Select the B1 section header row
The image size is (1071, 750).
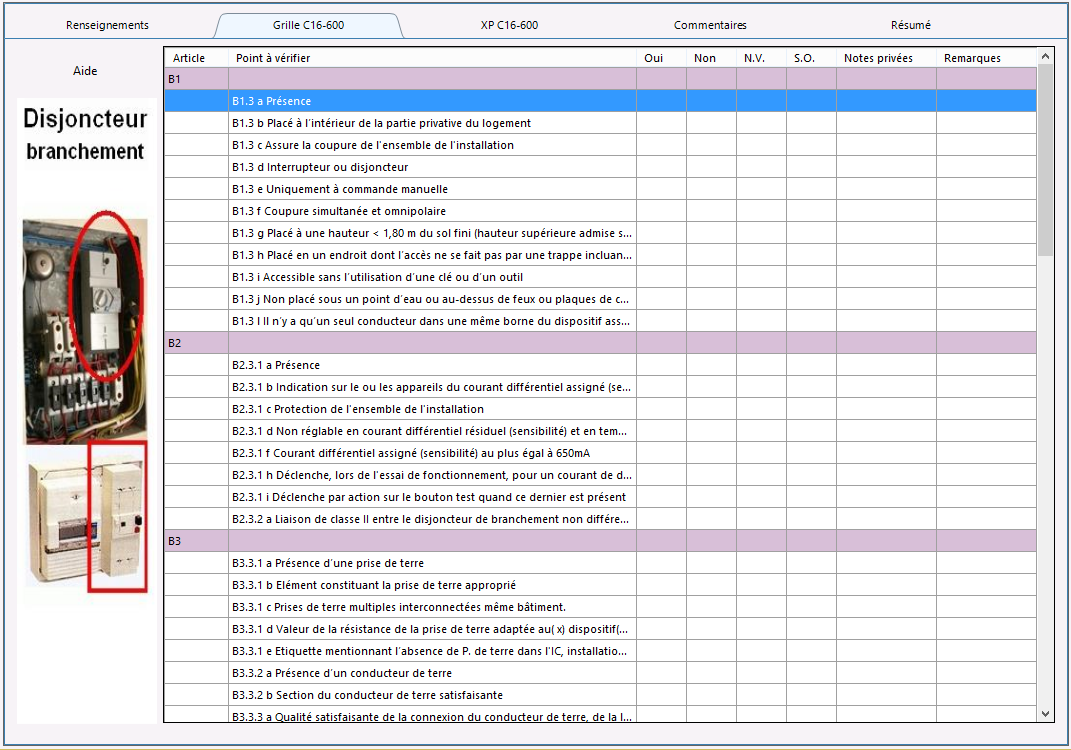pyautogui.click(x=600, y=79)
